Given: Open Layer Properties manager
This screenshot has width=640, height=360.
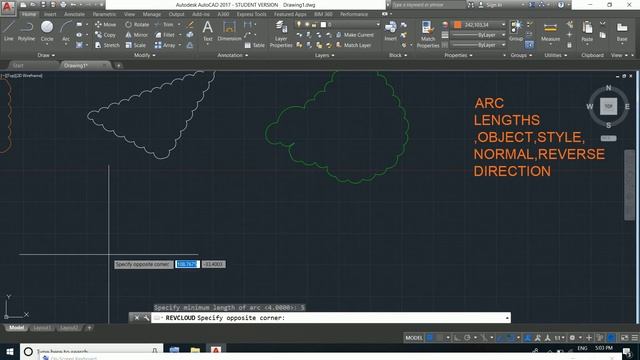Looking at the screenshot, I should (x=281, y=34).
